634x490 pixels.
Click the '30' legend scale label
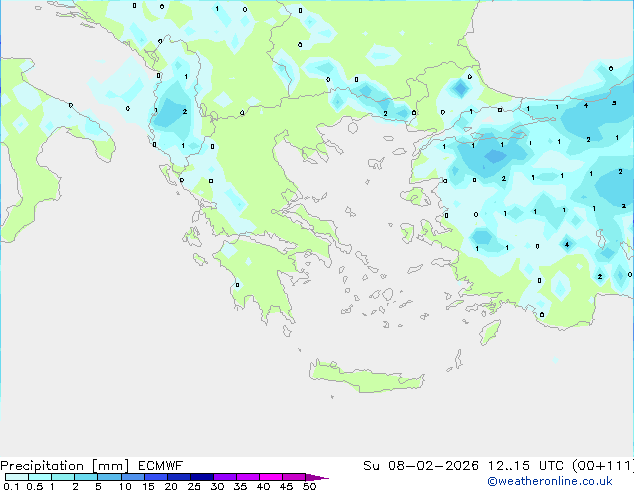[x=217, y=486]
